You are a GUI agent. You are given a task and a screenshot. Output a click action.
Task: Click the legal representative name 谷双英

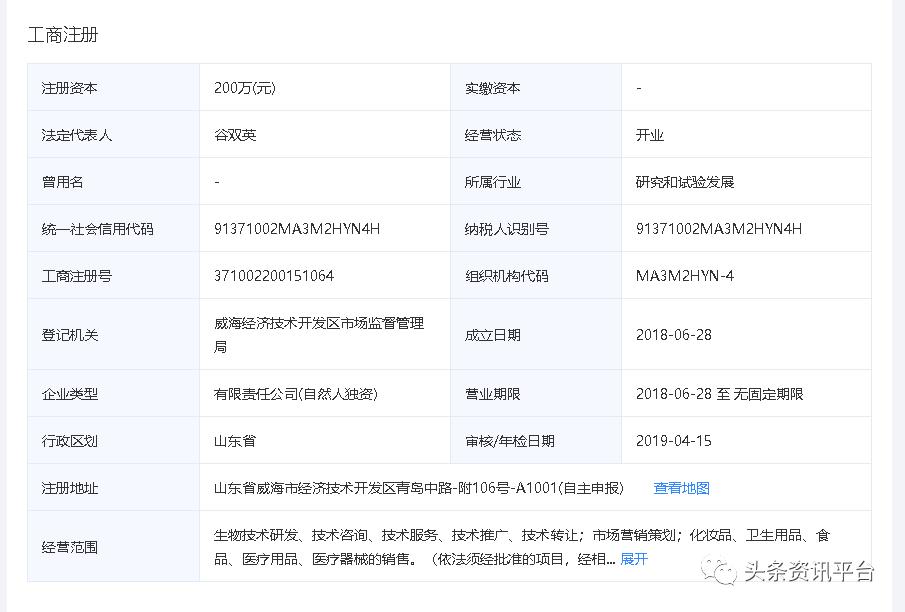pos(234,134)
